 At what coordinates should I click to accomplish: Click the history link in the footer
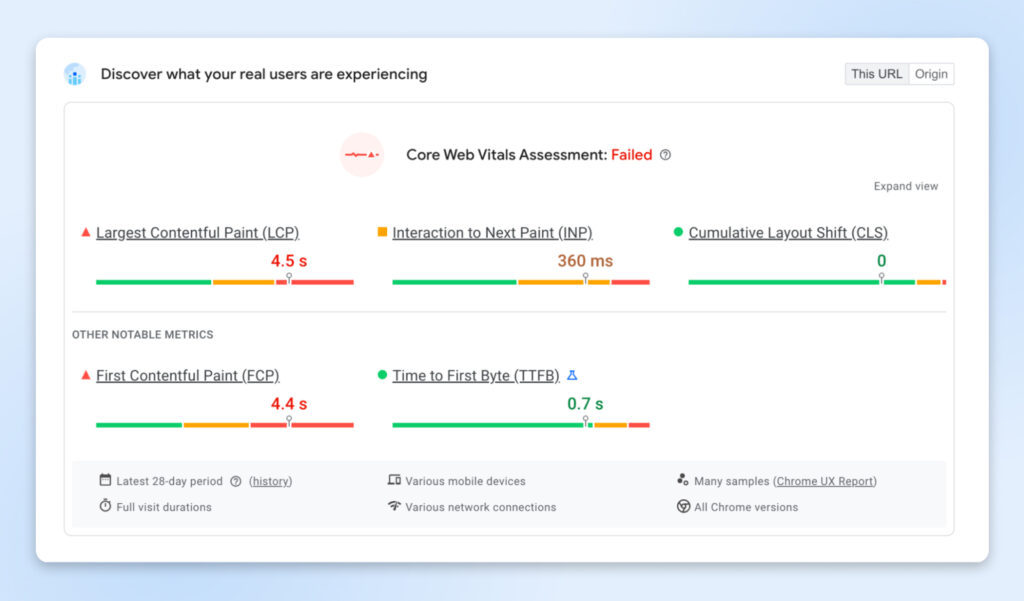tap(269, 481)
